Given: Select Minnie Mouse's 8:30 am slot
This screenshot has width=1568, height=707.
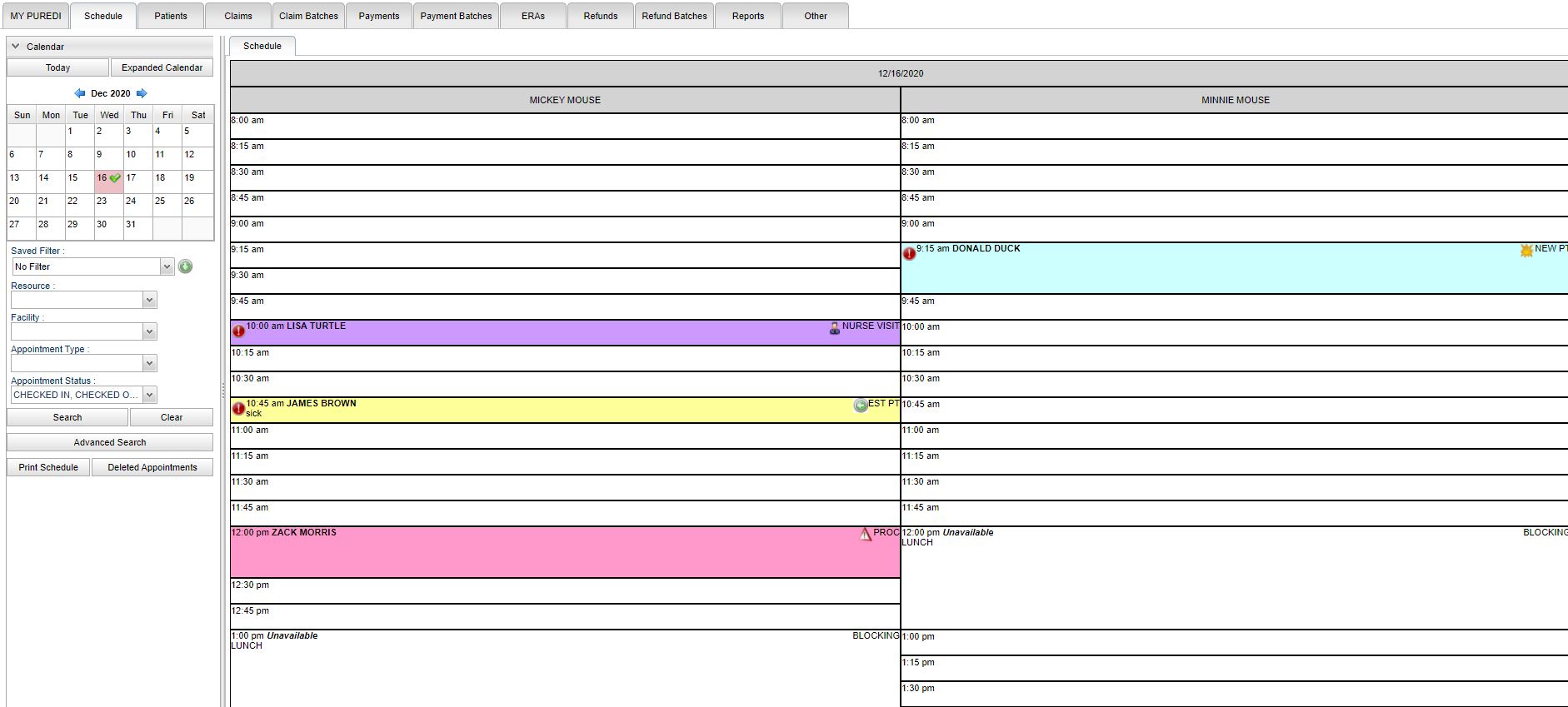Looking at the screenshot, I should (x=1234, y=177).
